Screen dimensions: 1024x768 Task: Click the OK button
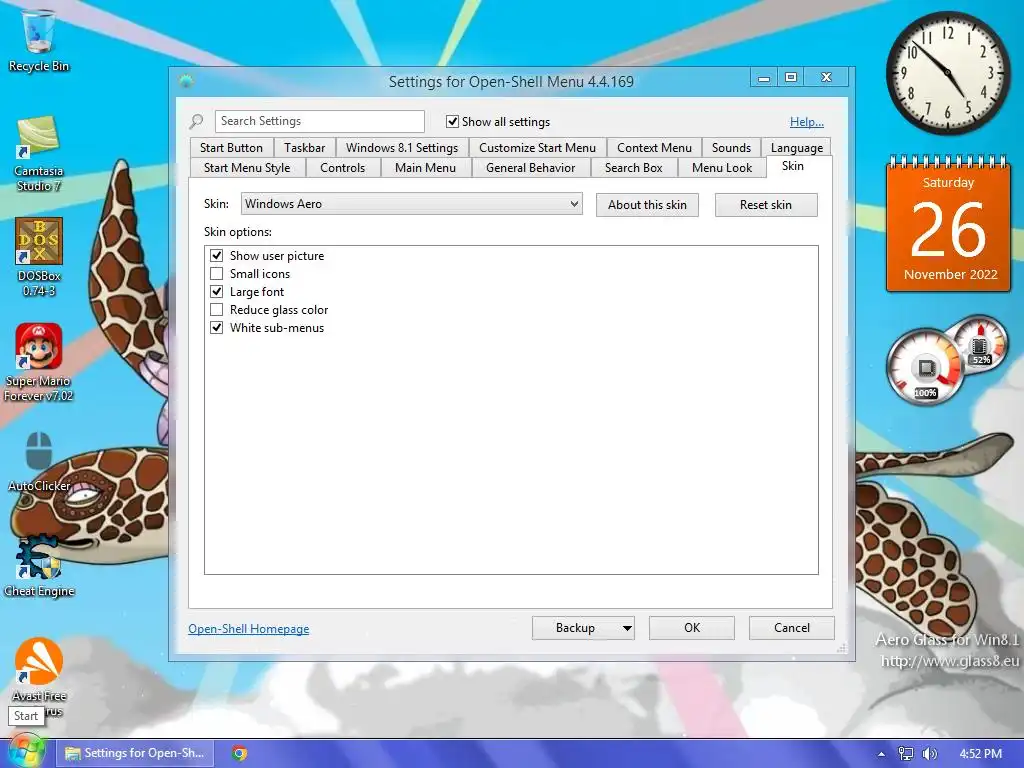(692, 628)
